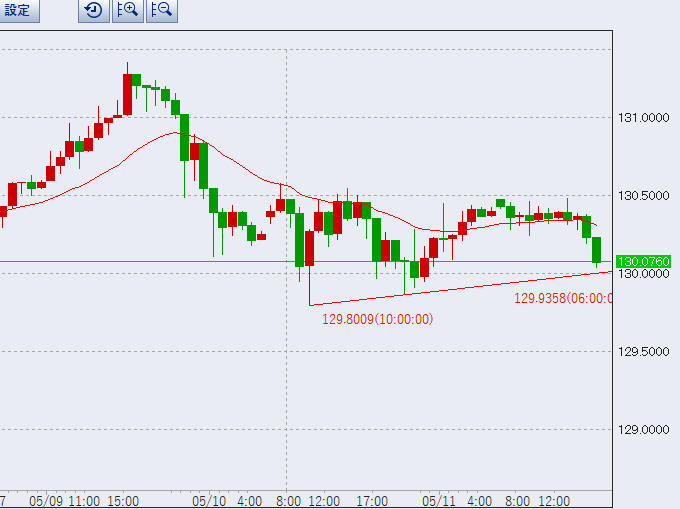Click the green 130.0760 current price tag
This screenshot has width=680, height=509.
click(x=643, y=261)
